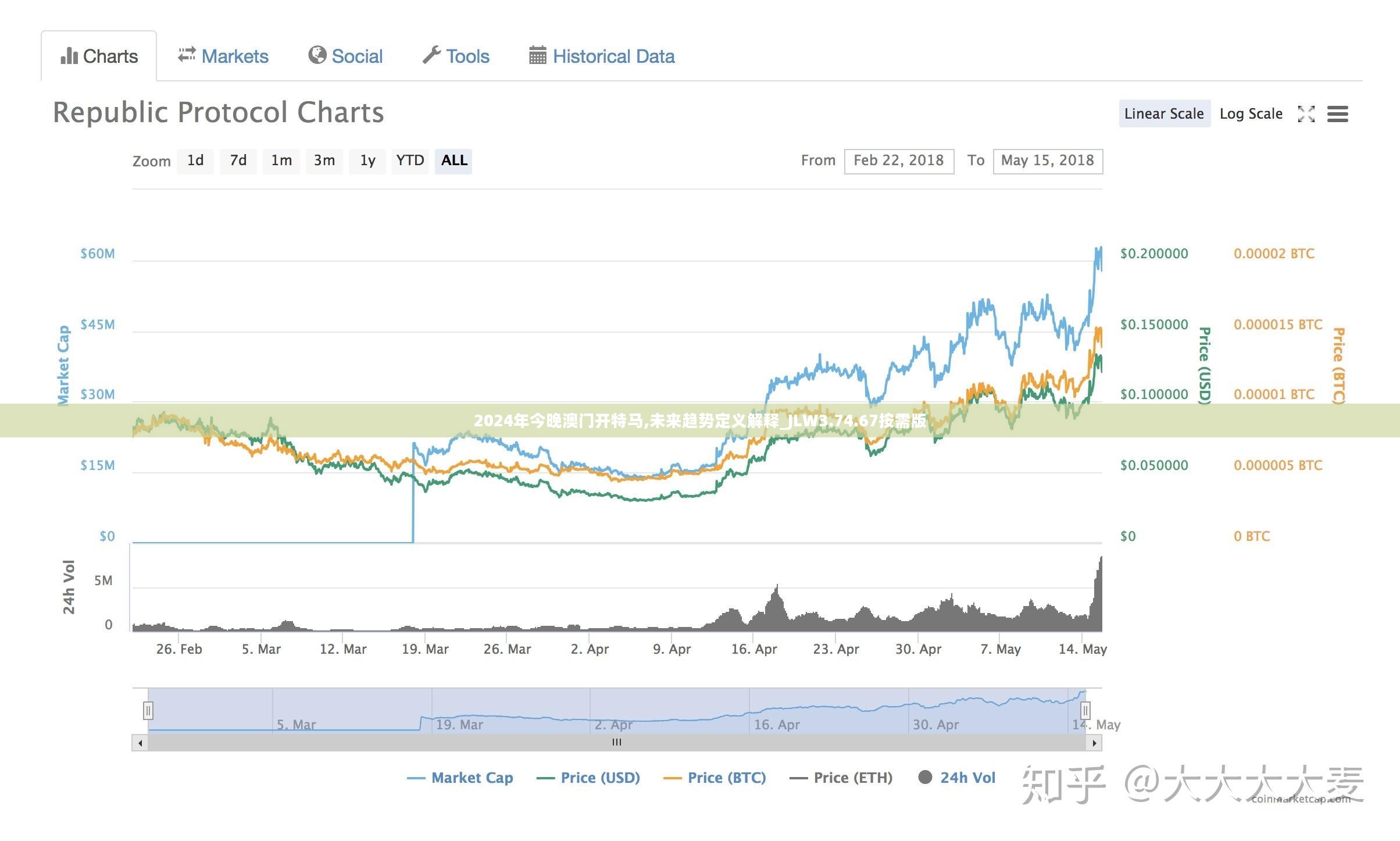Set zoom to 3m
Image resolution: width=1400 pixels, height=841 pixels.
tap(324, 161)
